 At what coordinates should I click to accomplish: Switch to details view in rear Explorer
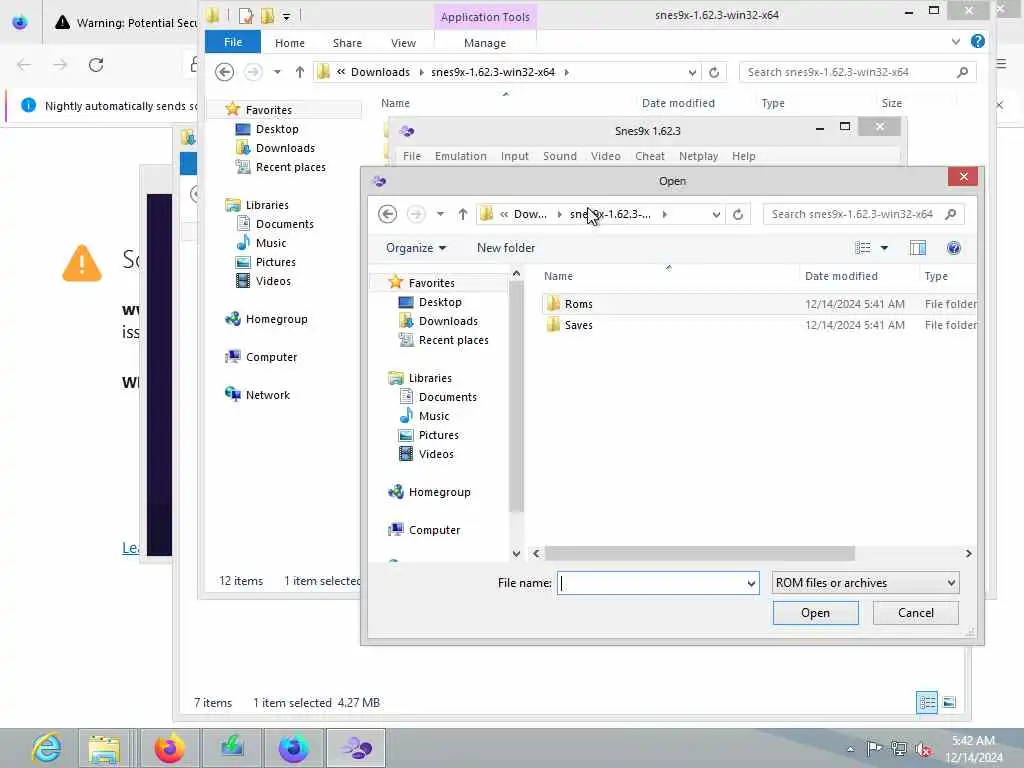point(927,703)
